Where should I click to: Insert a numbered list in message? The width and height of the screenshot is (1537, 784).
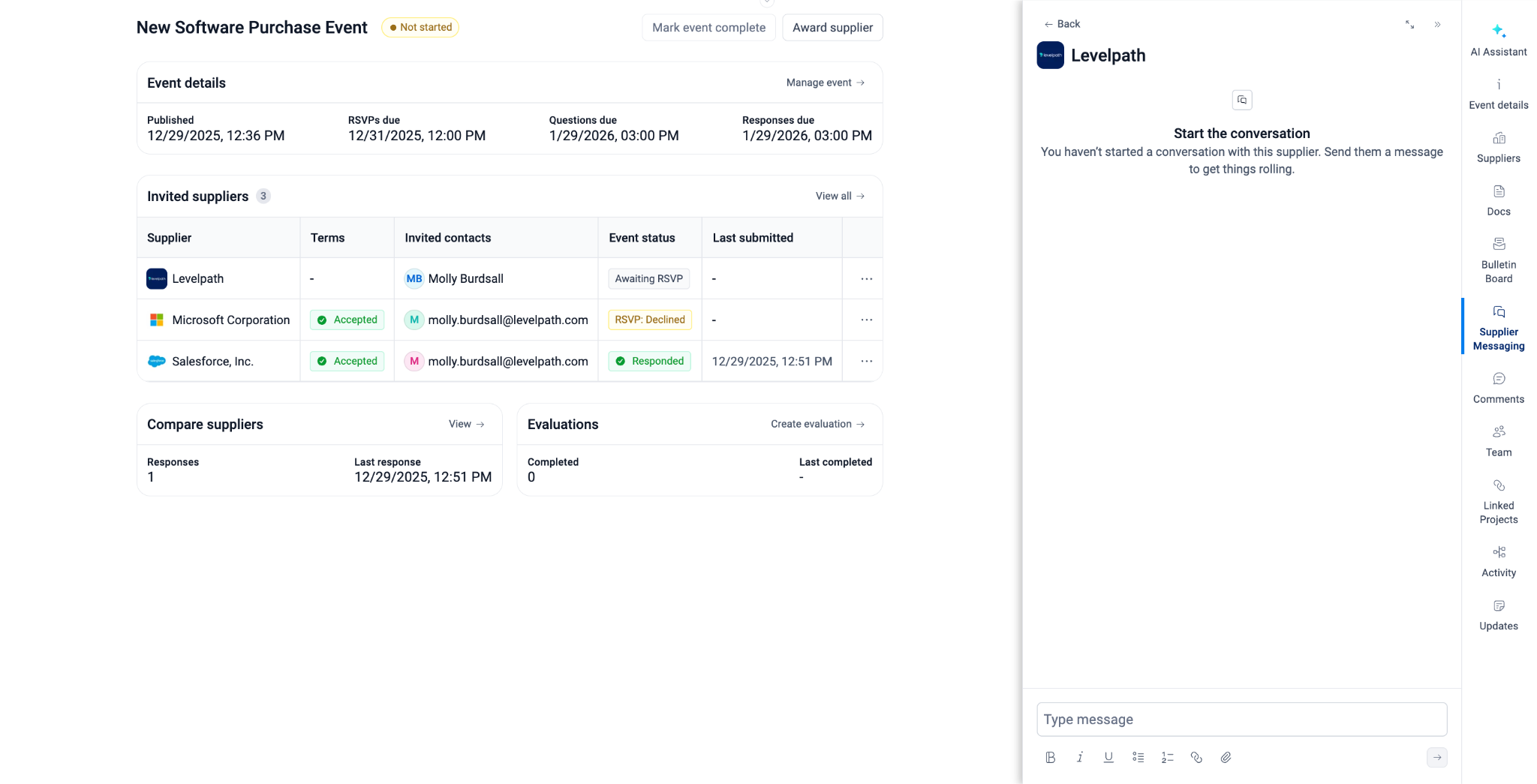click(x=1167, y=757)
